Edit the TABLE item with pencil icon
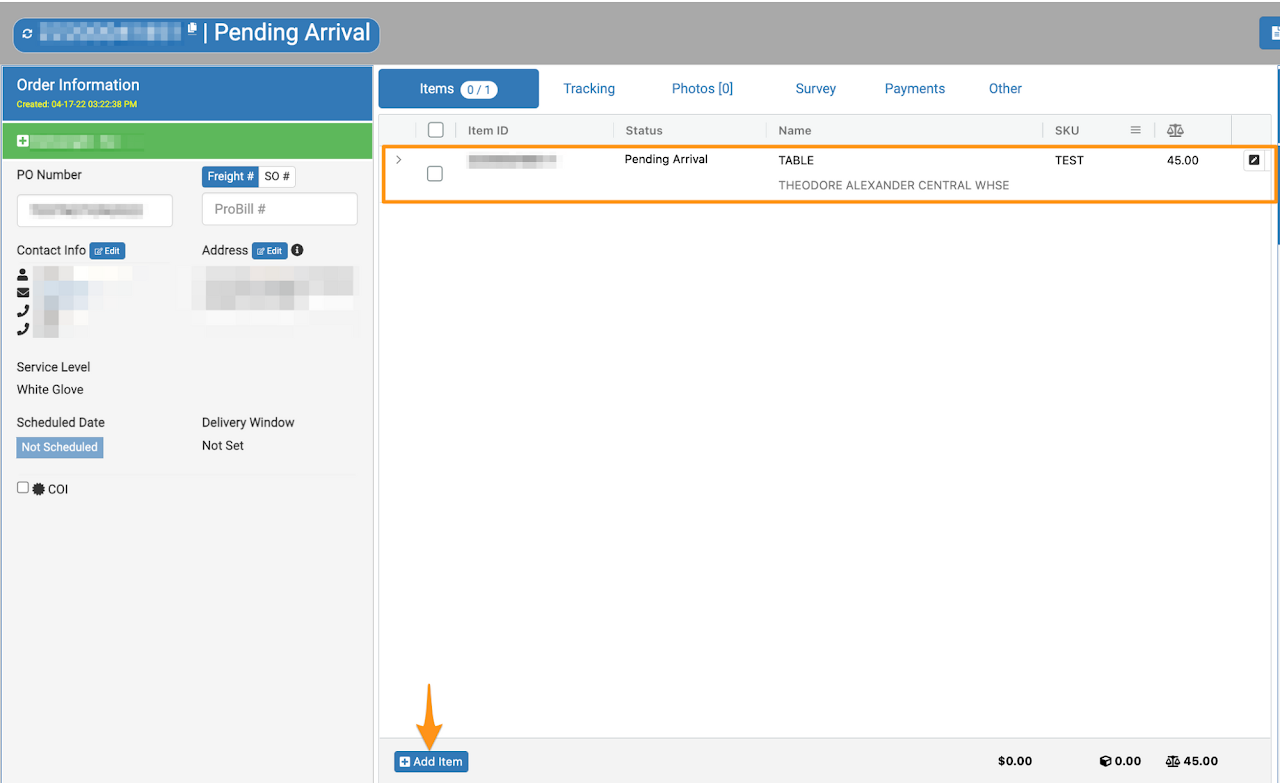Screen dimensions: 1280x783 pyautogui.click(x=1254, y=160)
